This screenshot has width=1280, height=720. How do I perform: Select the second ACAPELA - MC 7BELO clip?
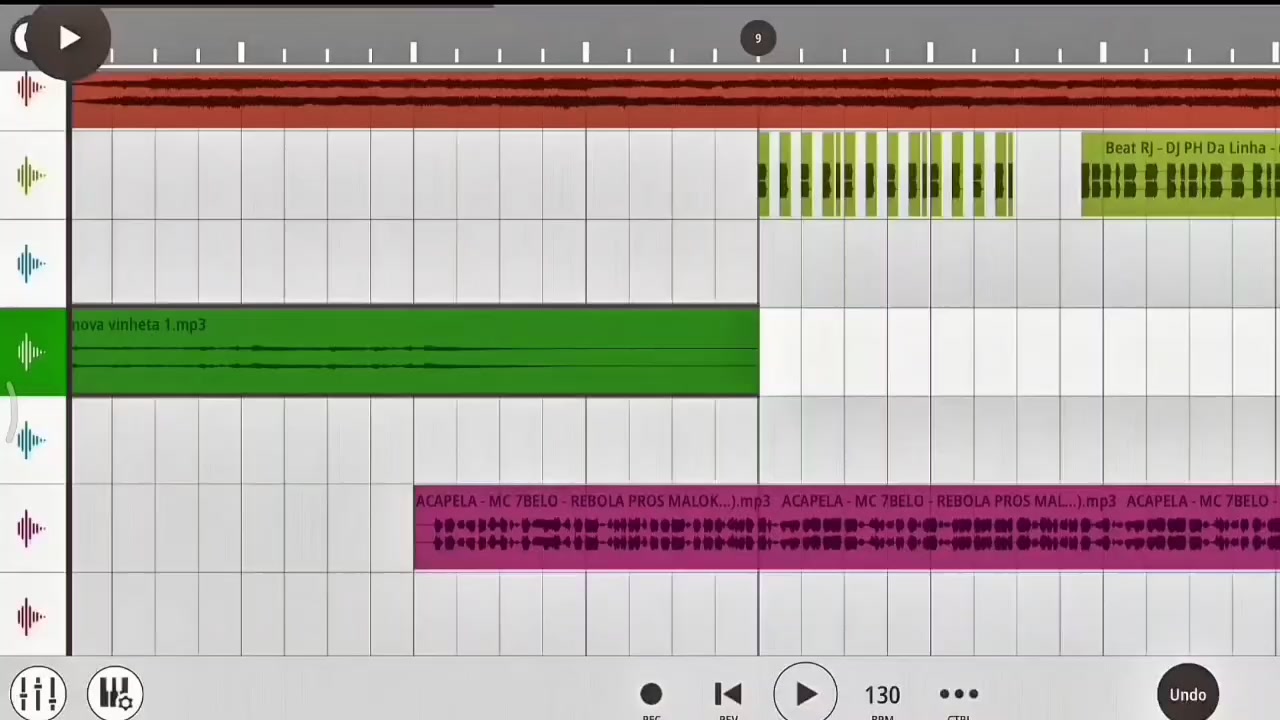(948, 528)
